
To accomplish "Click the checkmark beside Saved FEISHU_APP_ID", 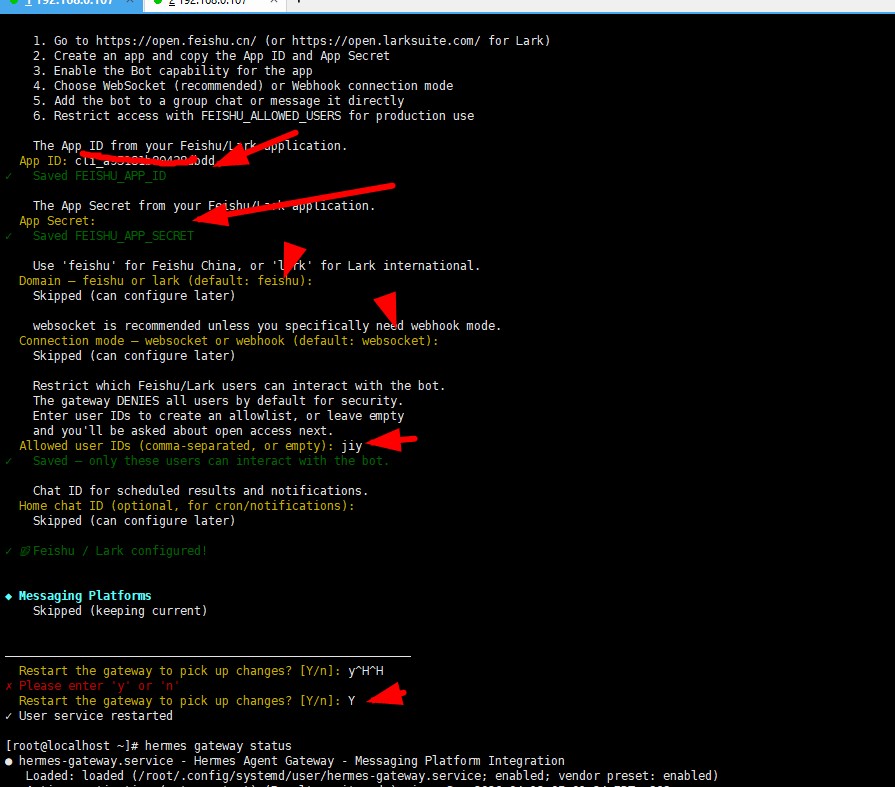I will click(9, 176).
